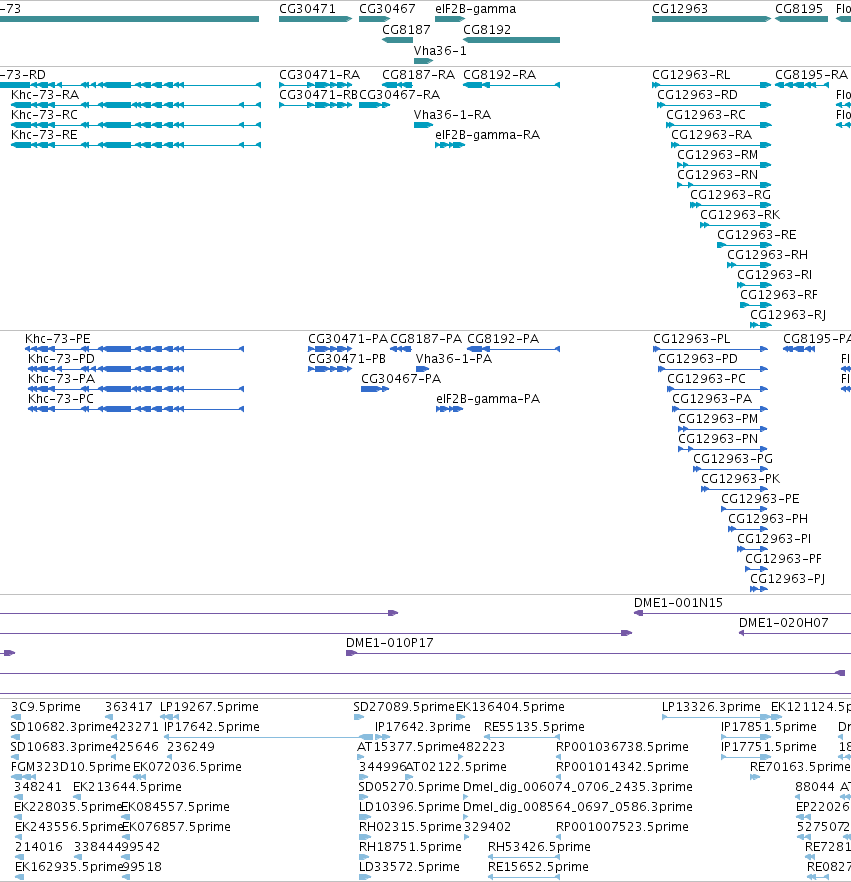Screen dimensions: 851x882
Task: Open transcript CG12963-RJ
Action: (x=787, y=315)
